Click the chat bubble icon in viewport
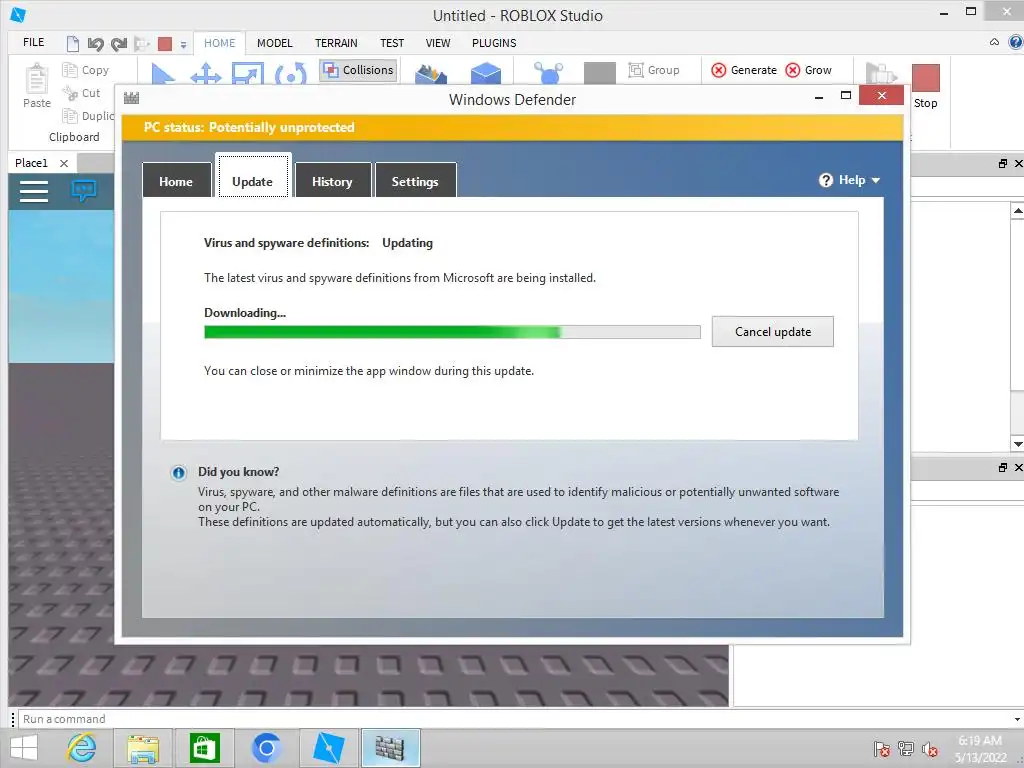Screen dimensions: 1024x768 (x=84, y=191)
